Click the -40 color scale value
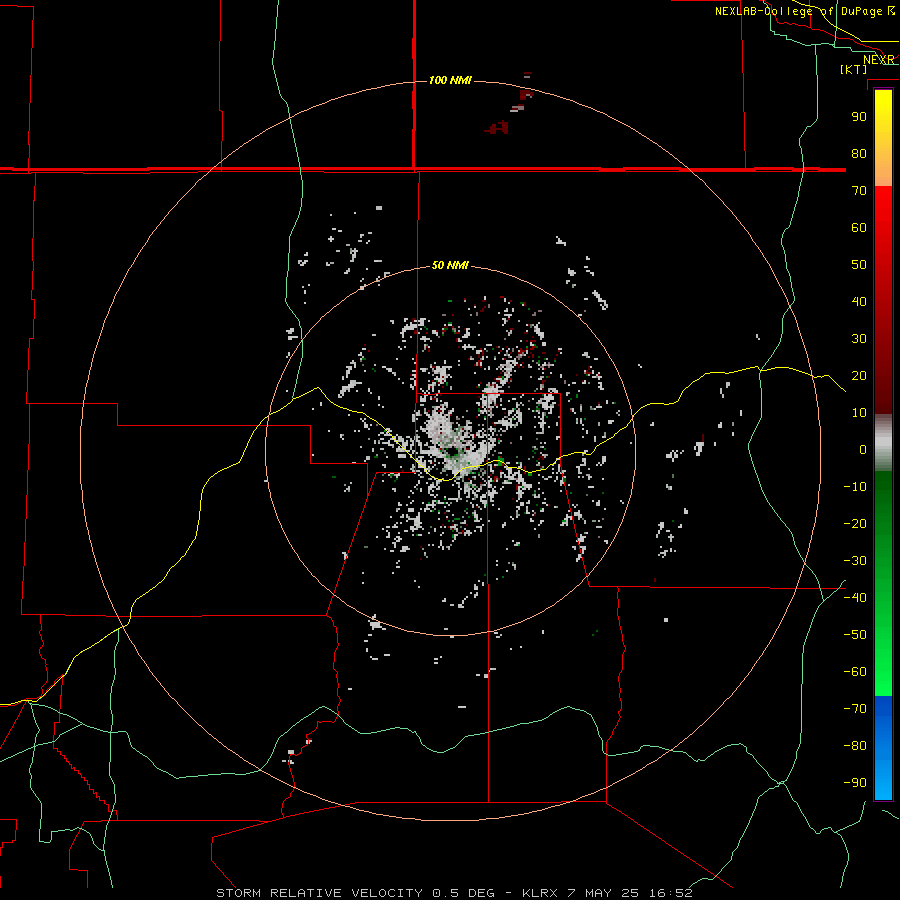The width and height of the screenshot is (900, 900). [x=855, y=598]
